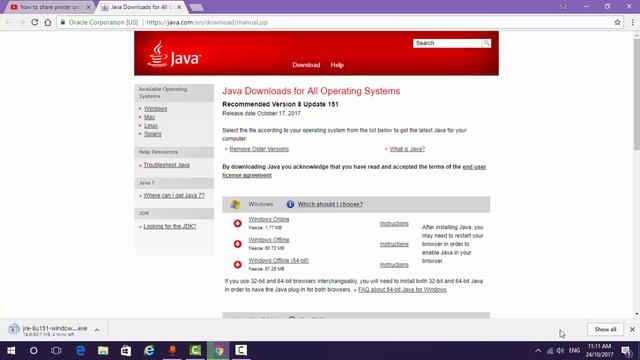Open FAQ about 64-bit Java for Windows
640x360 pixels.
[402, 290]
